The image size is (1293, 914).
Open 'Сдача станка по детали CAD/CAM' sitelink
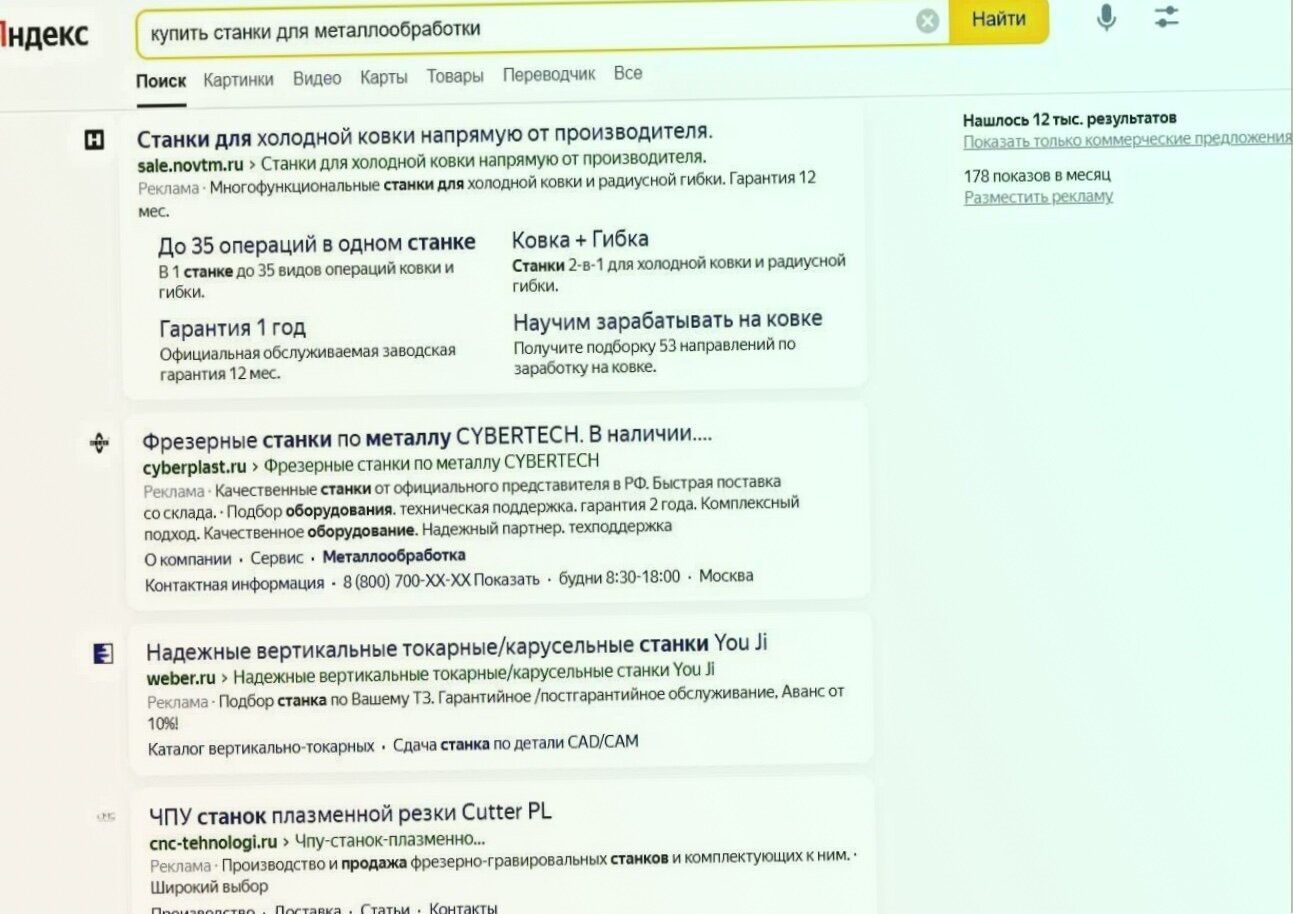point(516,743)
